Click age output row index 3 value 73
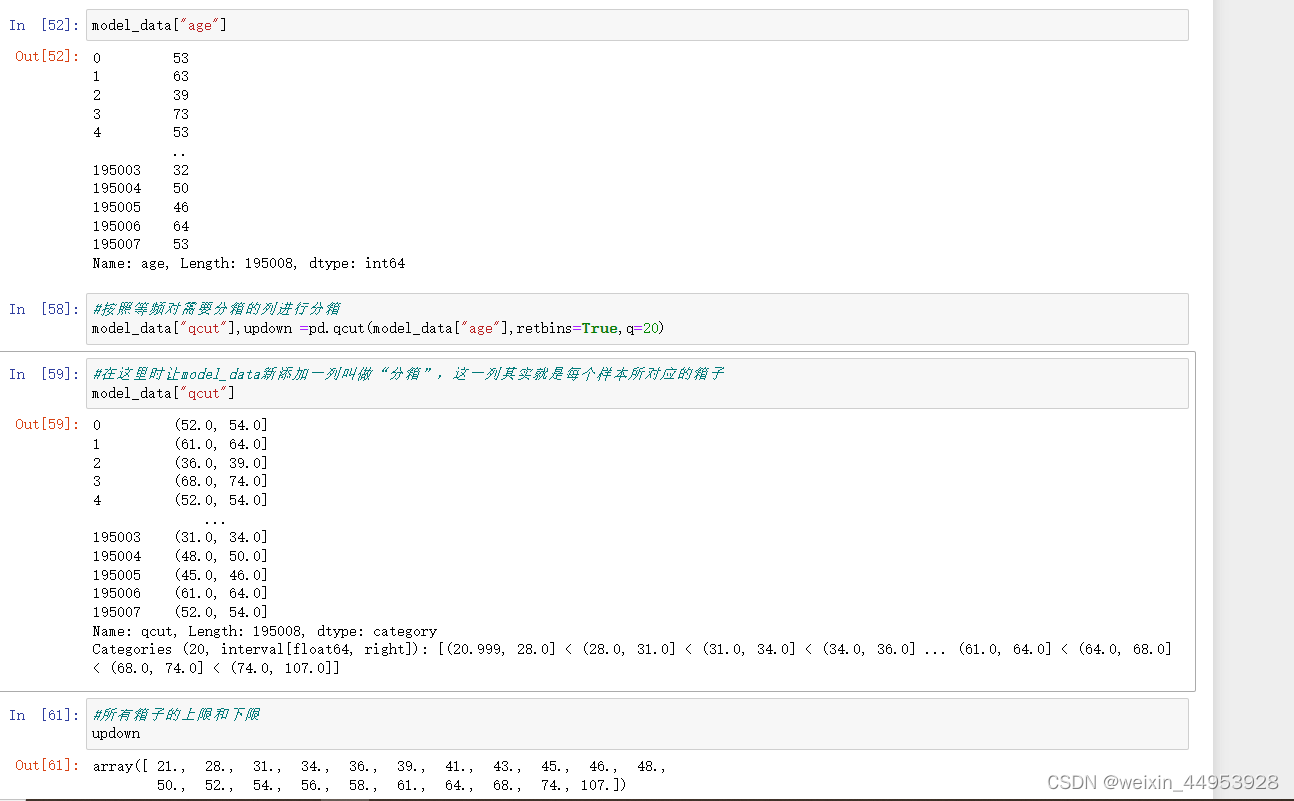Image resolution: width=1294 pixels, height=801 pixels. tap(141, 114)
